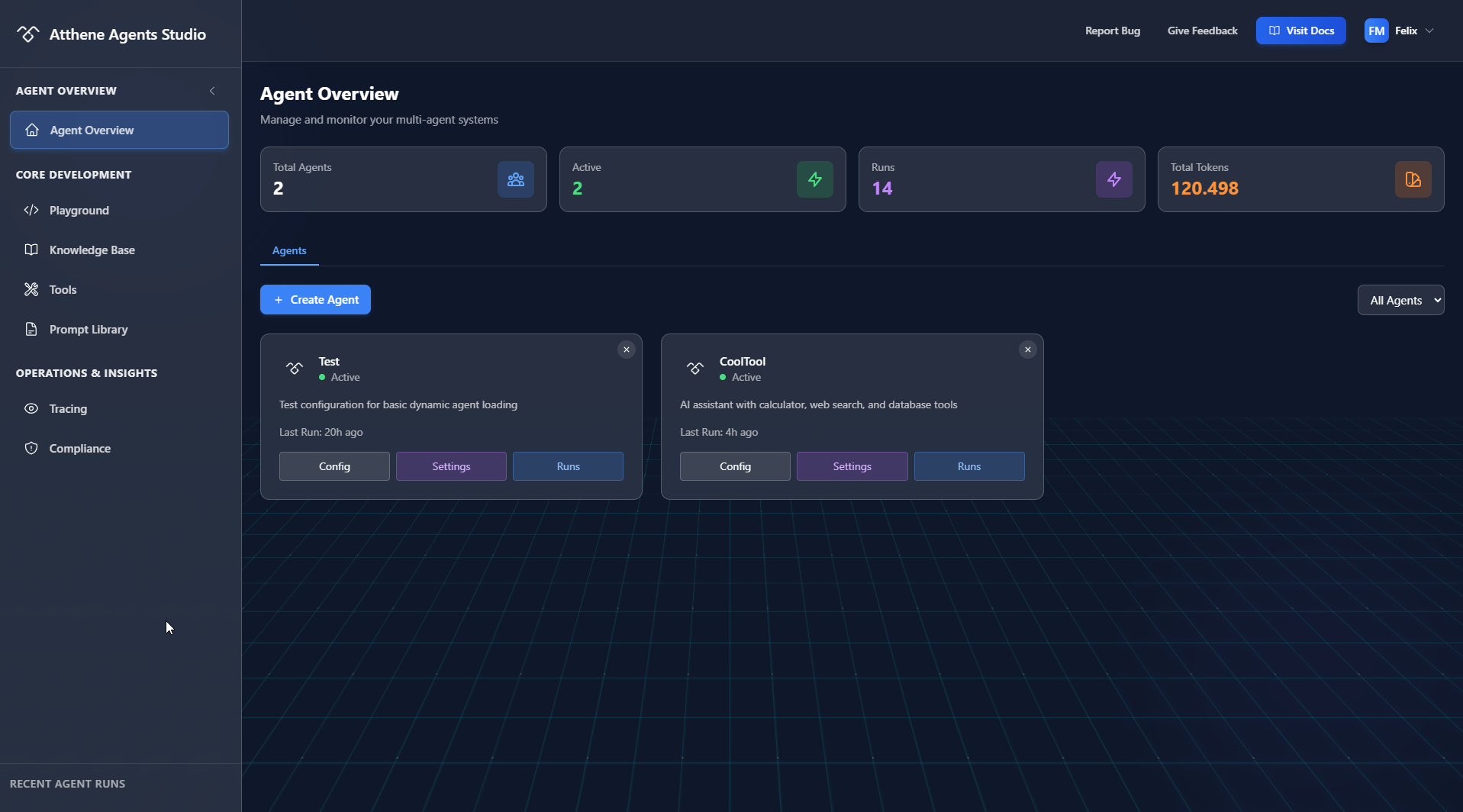This screenshot has width=1463, height=812.
Task: Collapse the Agent Overview sidebar
Action: pos(212,90)
